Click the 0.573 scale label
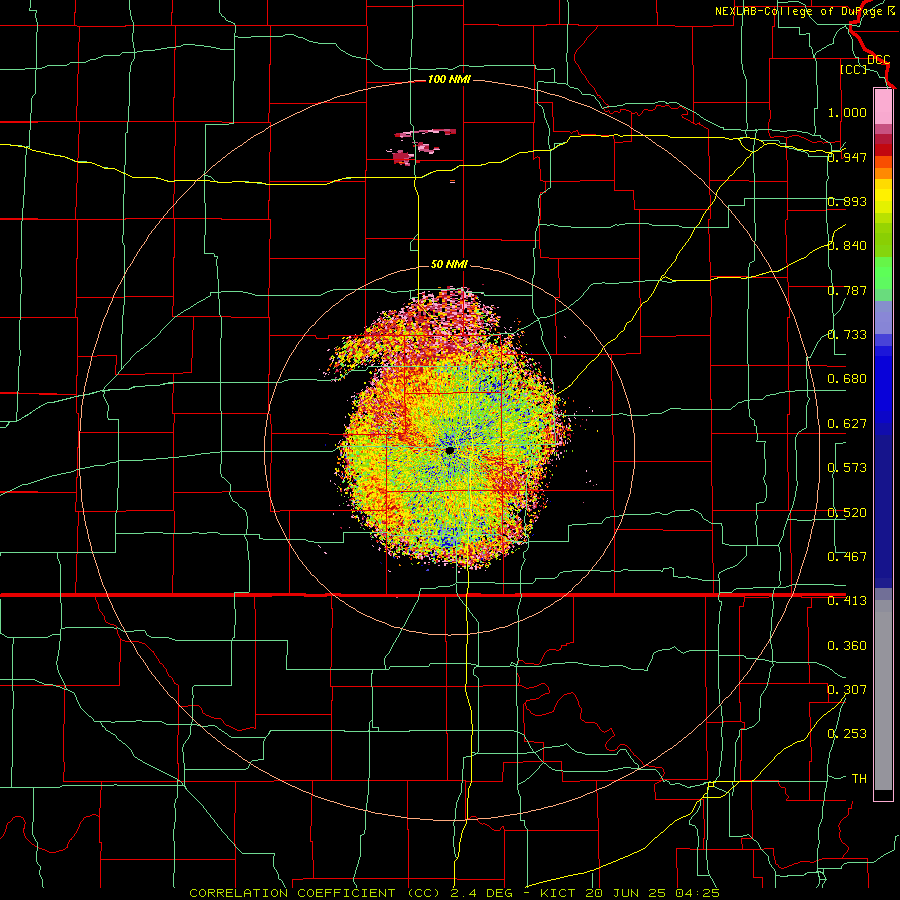Viewport: 900px width, 900px height. [x=847, y=468]
